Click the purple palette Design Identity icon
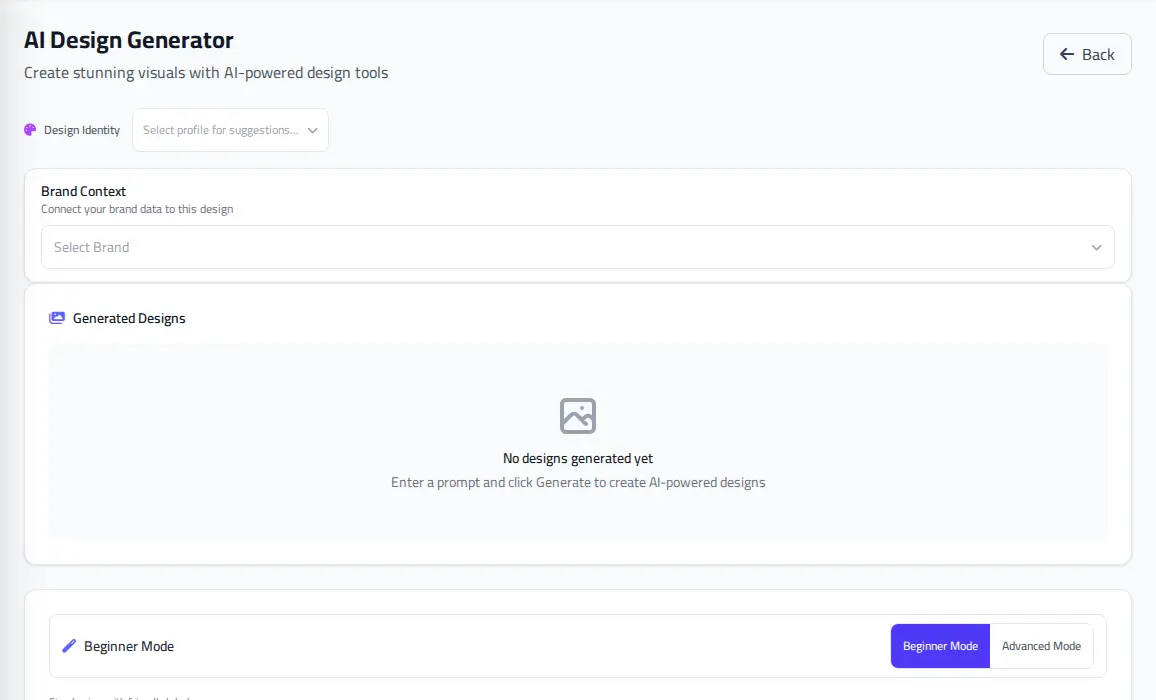The width and height of the screenshot is (1156, 700). pyautogui.click(x=30, y=130)
